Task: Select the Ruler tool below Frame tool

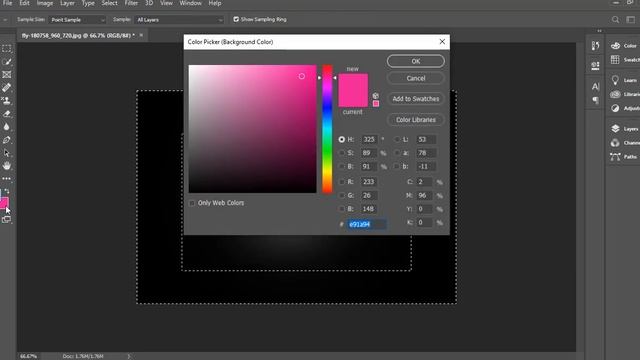Action: [7, 87]
